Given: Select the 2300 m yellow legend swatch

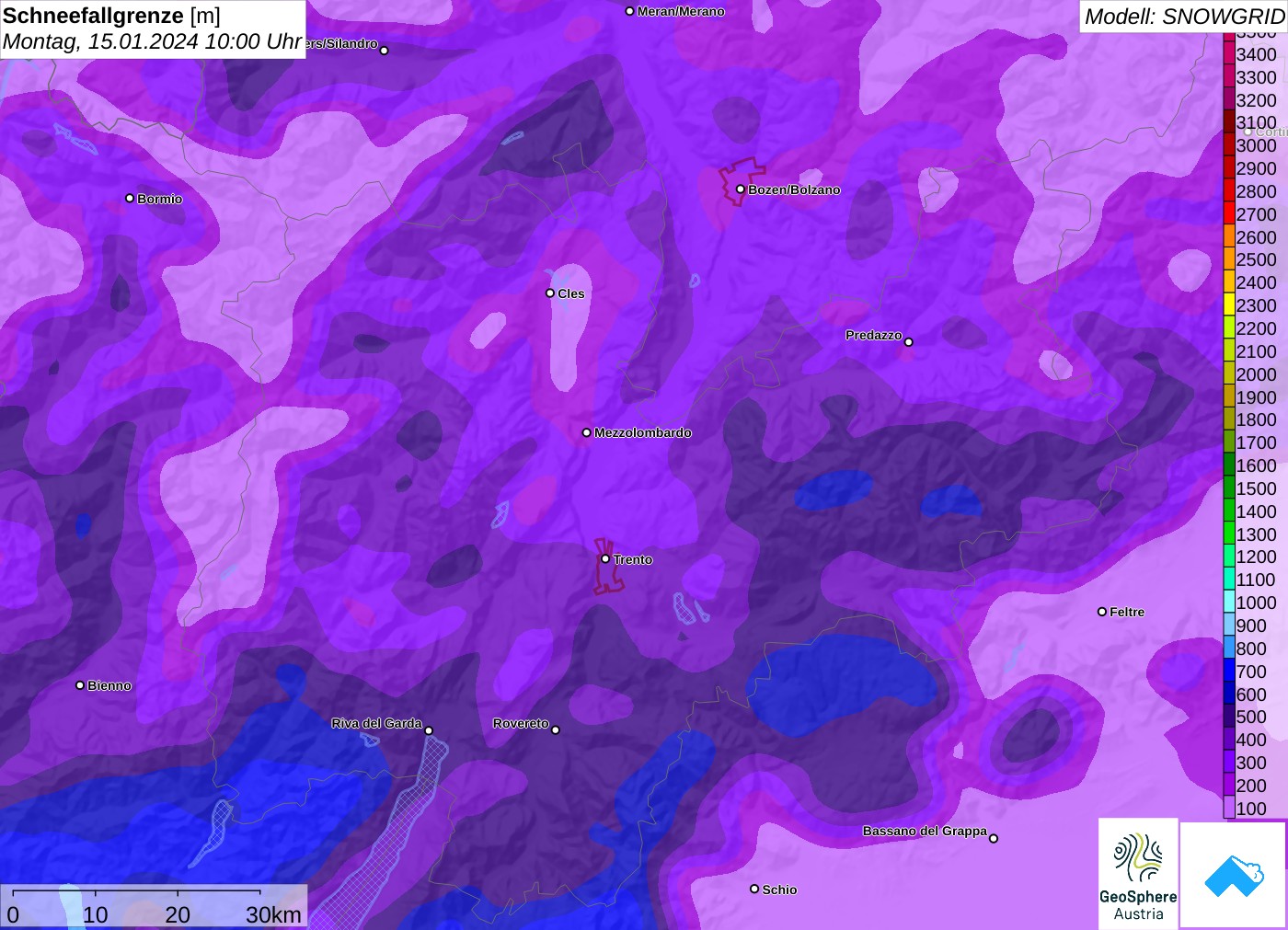Looking at the screenshot, I should pyautogui.click(x=1229, y=305).
